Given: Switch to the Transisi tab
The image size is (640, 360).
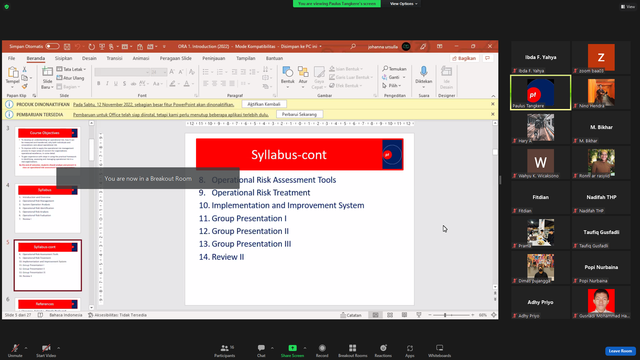Looking at the screenshot, I should [x=114, y=58].
